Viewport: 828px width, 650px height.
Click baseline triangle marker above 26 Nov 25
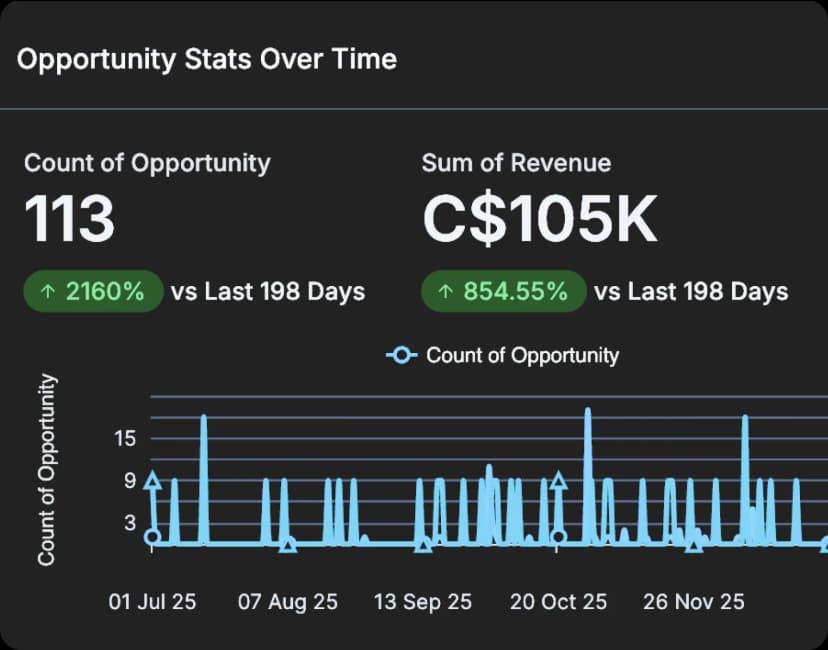pyautogui.click(x=694, y=545)
